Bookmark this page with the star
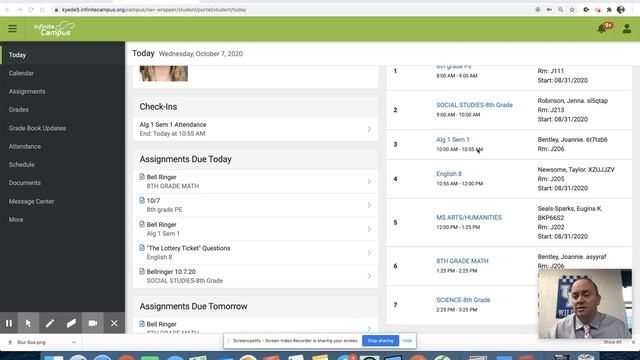Image resolution: width=640 pixels, height=360 pixels. (x=572, y=9)
